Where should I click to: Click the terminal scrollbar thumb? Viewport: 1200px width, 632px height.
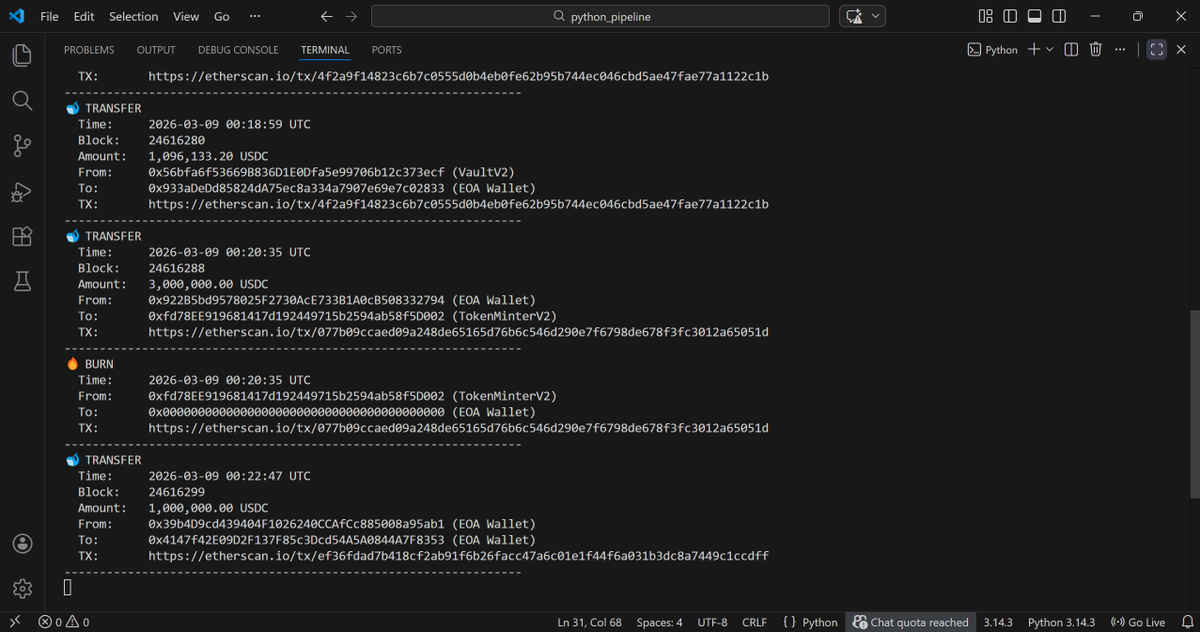[x=1195, y=404]
